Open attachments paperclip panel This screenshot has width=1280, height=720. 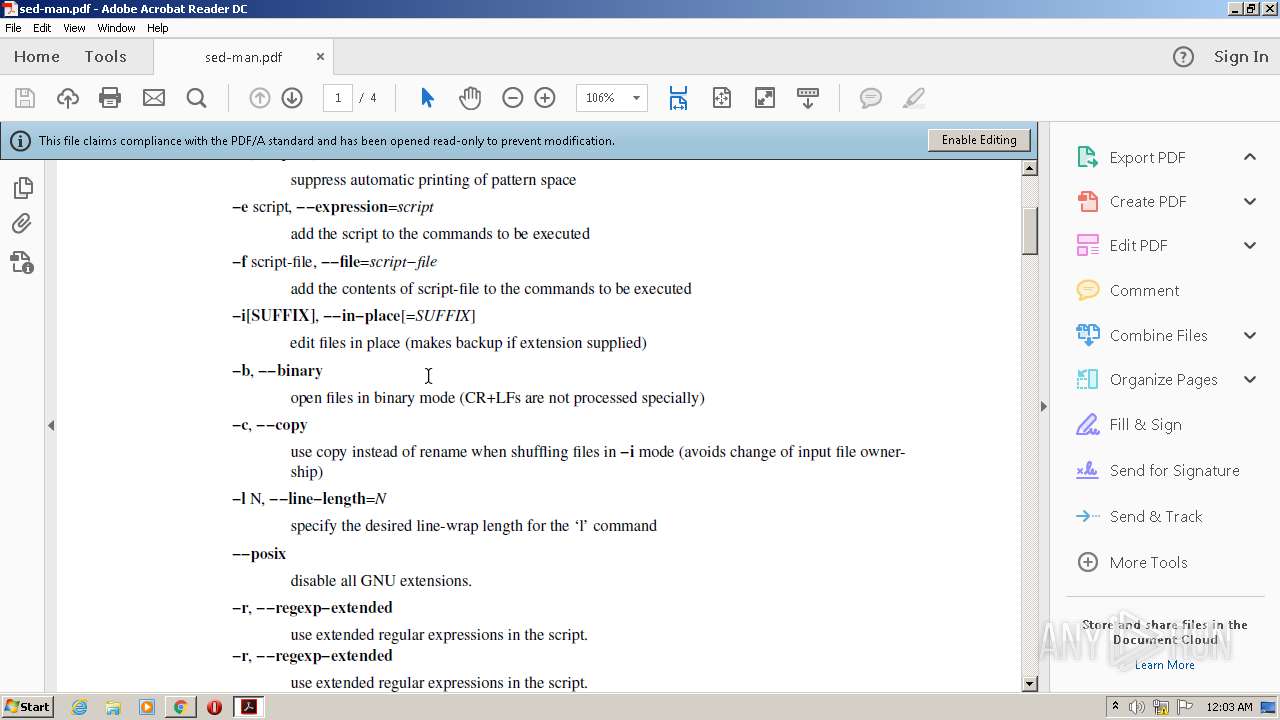pyautogui.click(x=22, y=224)
